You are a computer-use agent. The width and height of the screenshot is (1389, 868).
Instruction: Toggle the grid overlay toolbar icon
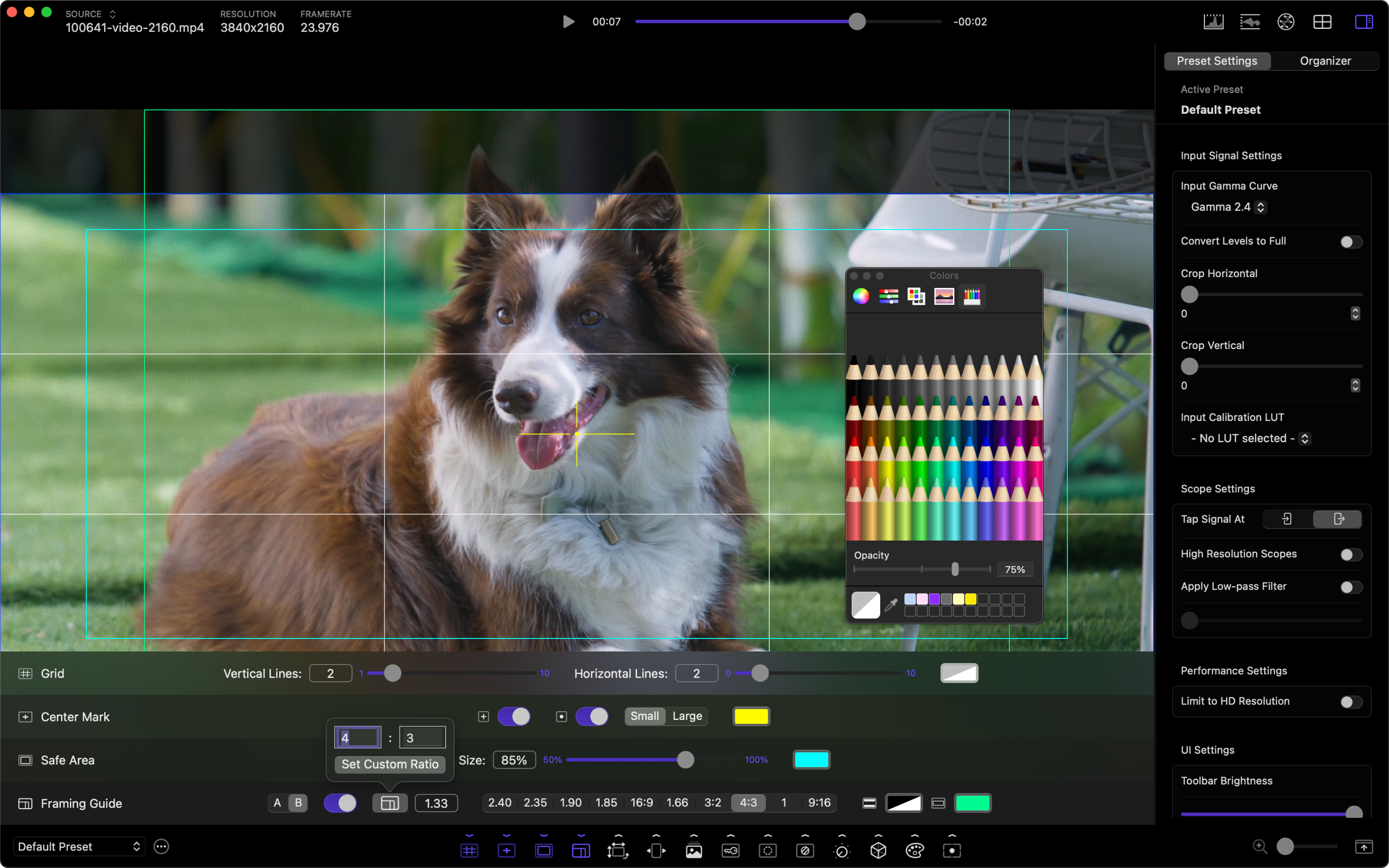click(x=469, y=850)
